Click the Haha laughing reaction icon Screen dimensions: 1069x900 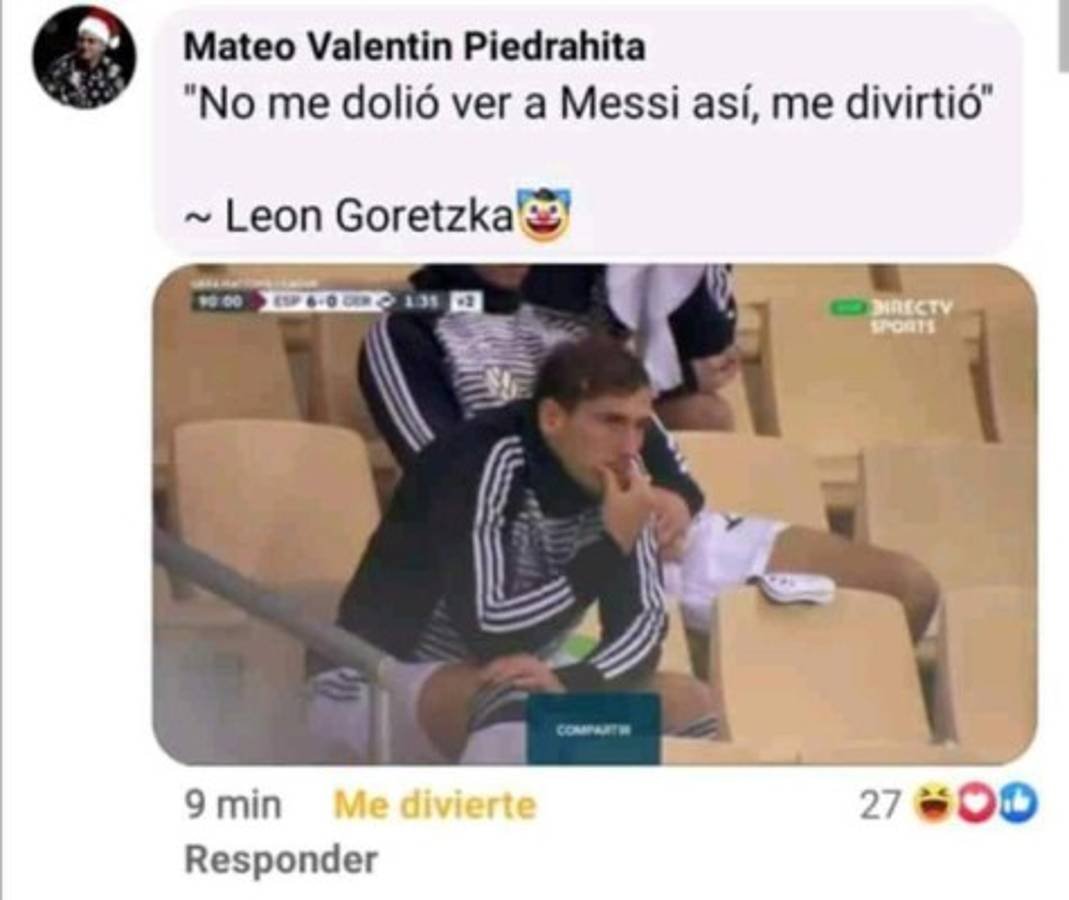pos(934,804)
